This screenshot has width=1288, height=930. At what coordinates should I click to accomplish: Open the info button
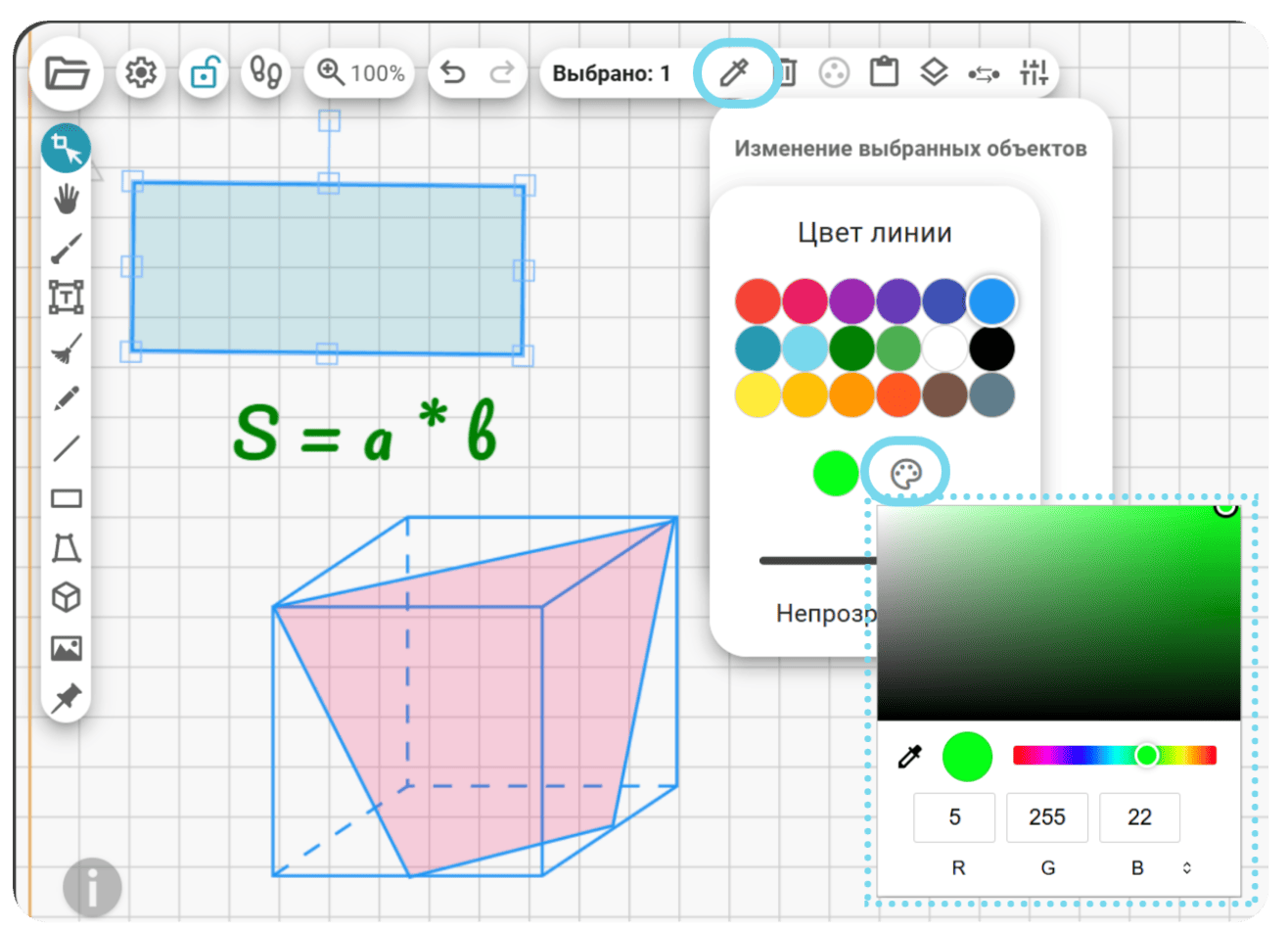pyautogui.click(x=92, y=887)
